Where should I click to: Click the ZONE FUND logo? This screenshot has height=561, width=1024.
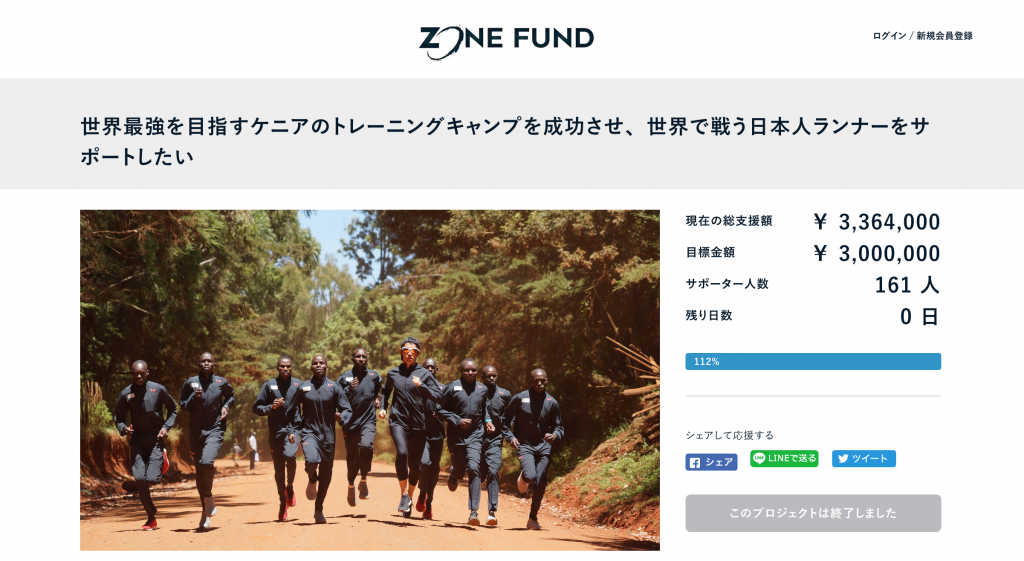506,40
